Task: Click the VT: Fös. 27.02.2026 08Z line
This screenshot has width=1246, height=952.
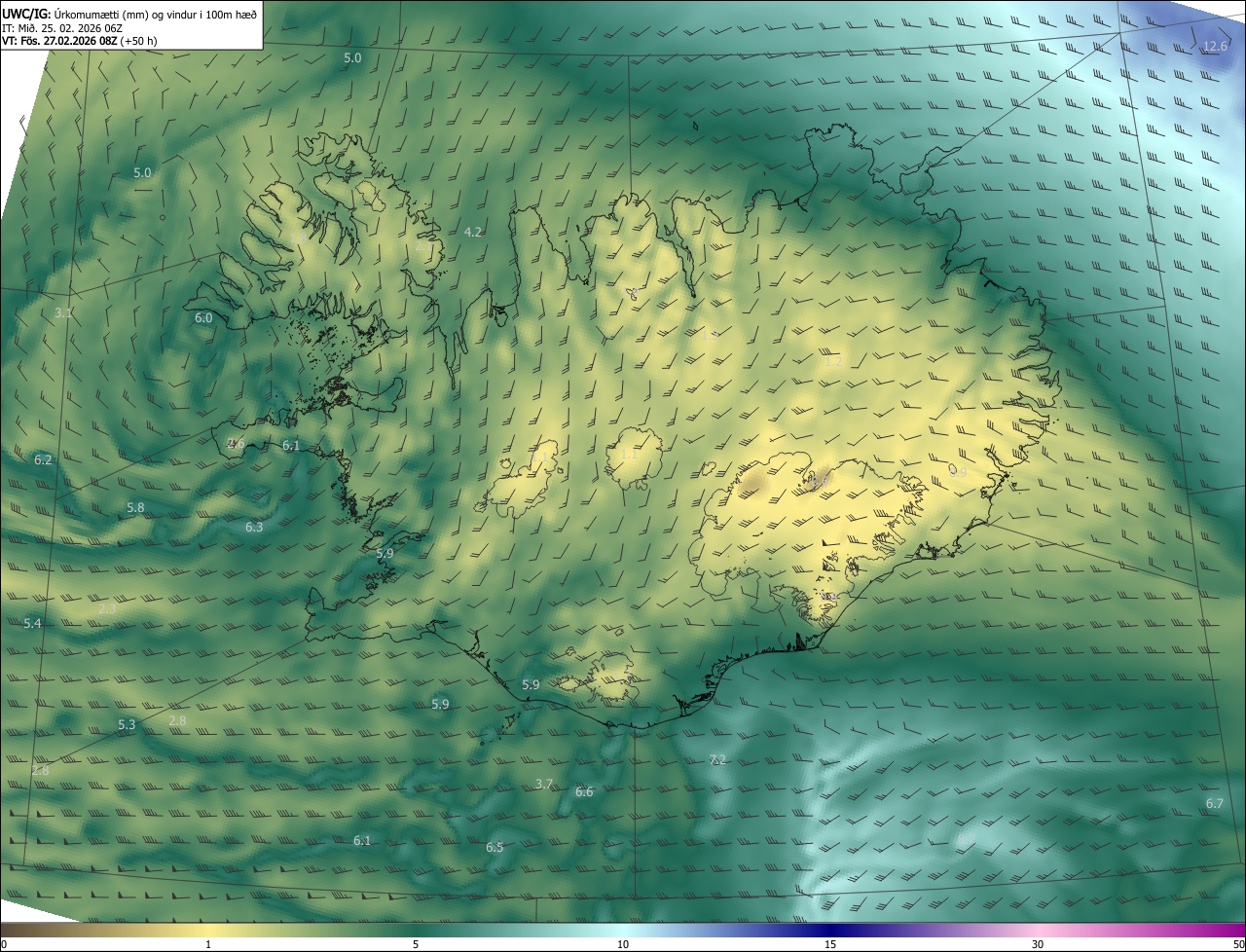Action: tap(80, 41)
